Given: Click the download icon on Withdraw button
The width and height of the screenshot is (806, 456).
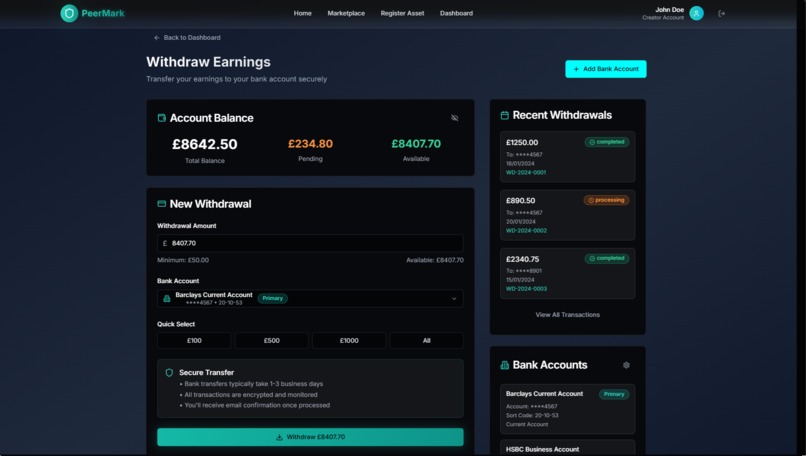Looking at the screenshot, I should point(279,437).
